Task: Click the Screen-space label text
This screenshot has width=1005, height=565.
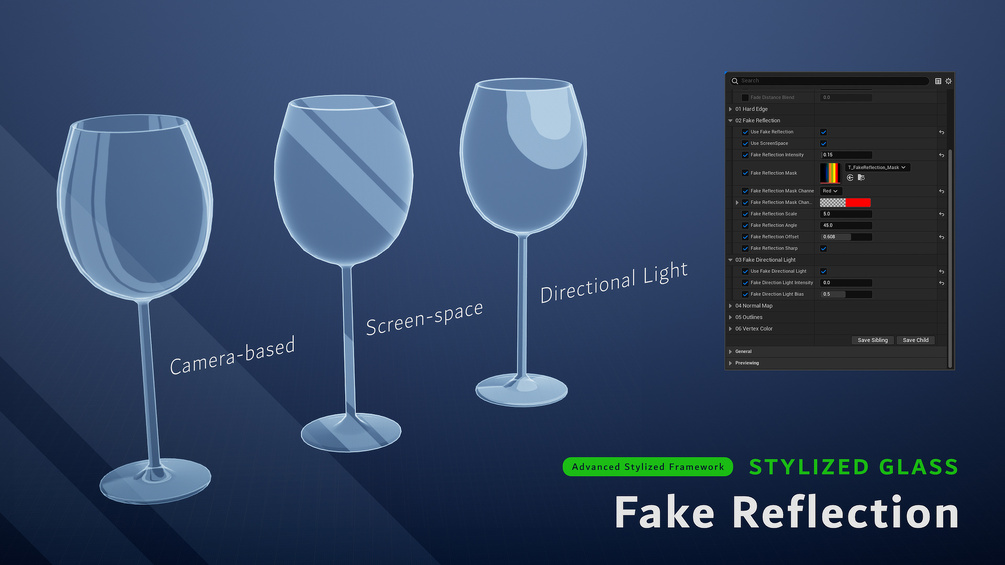Action: (x=424, y=318)
